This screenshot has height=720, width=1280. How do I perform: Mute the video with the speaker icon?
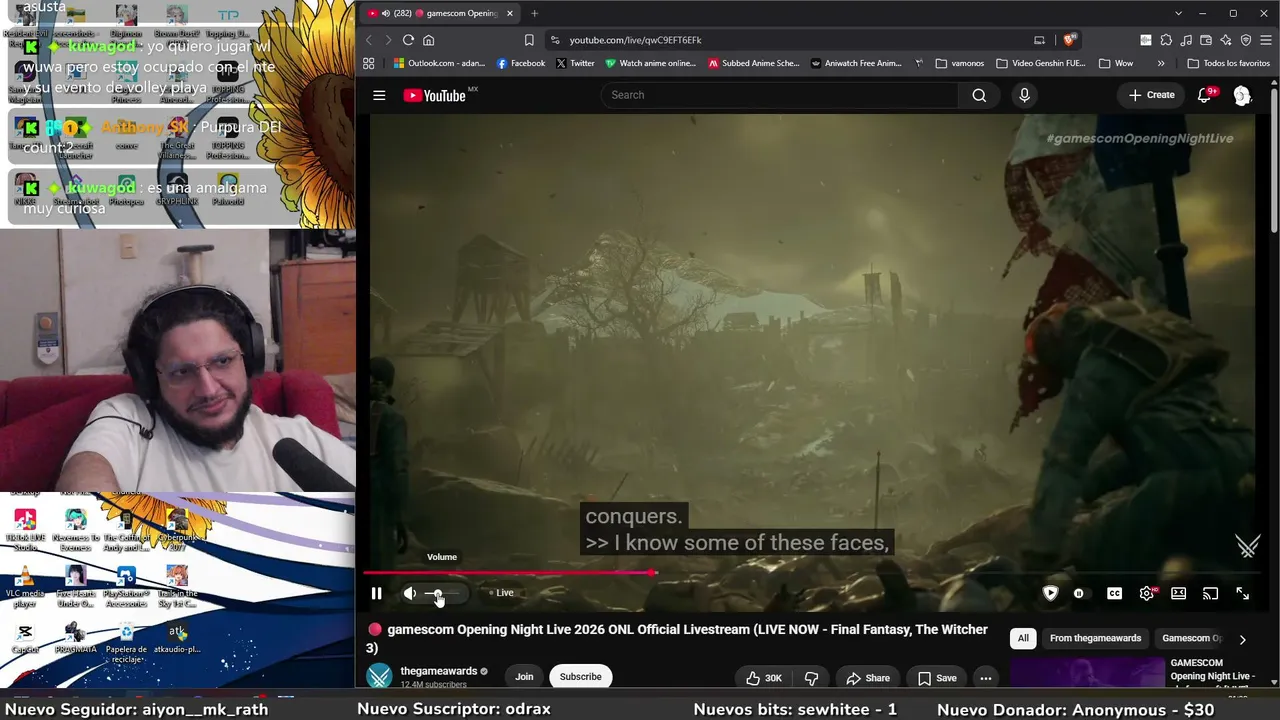(x=410, y=593)
